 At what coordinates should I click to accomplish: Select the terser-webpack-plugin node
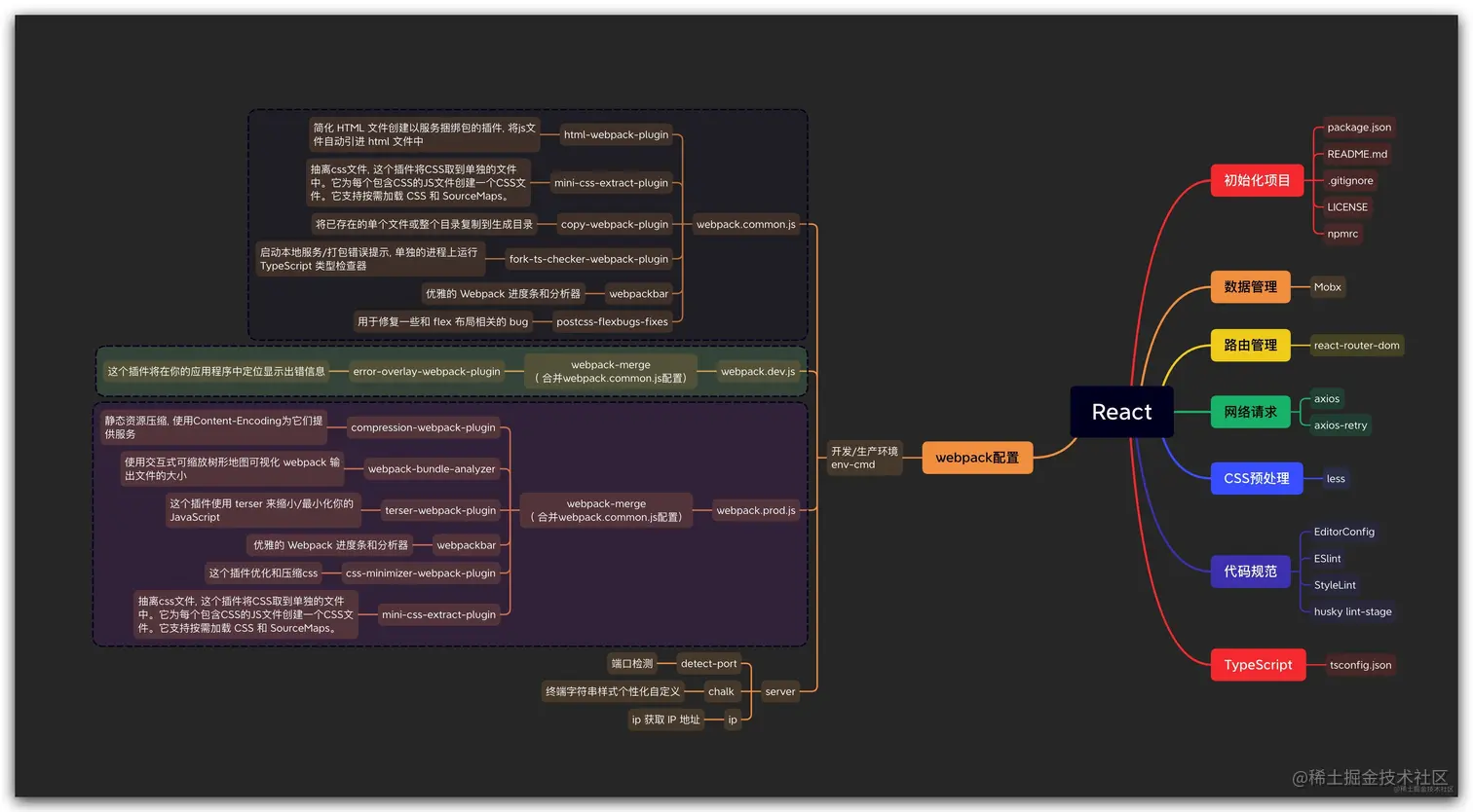[x=440, y=510]
